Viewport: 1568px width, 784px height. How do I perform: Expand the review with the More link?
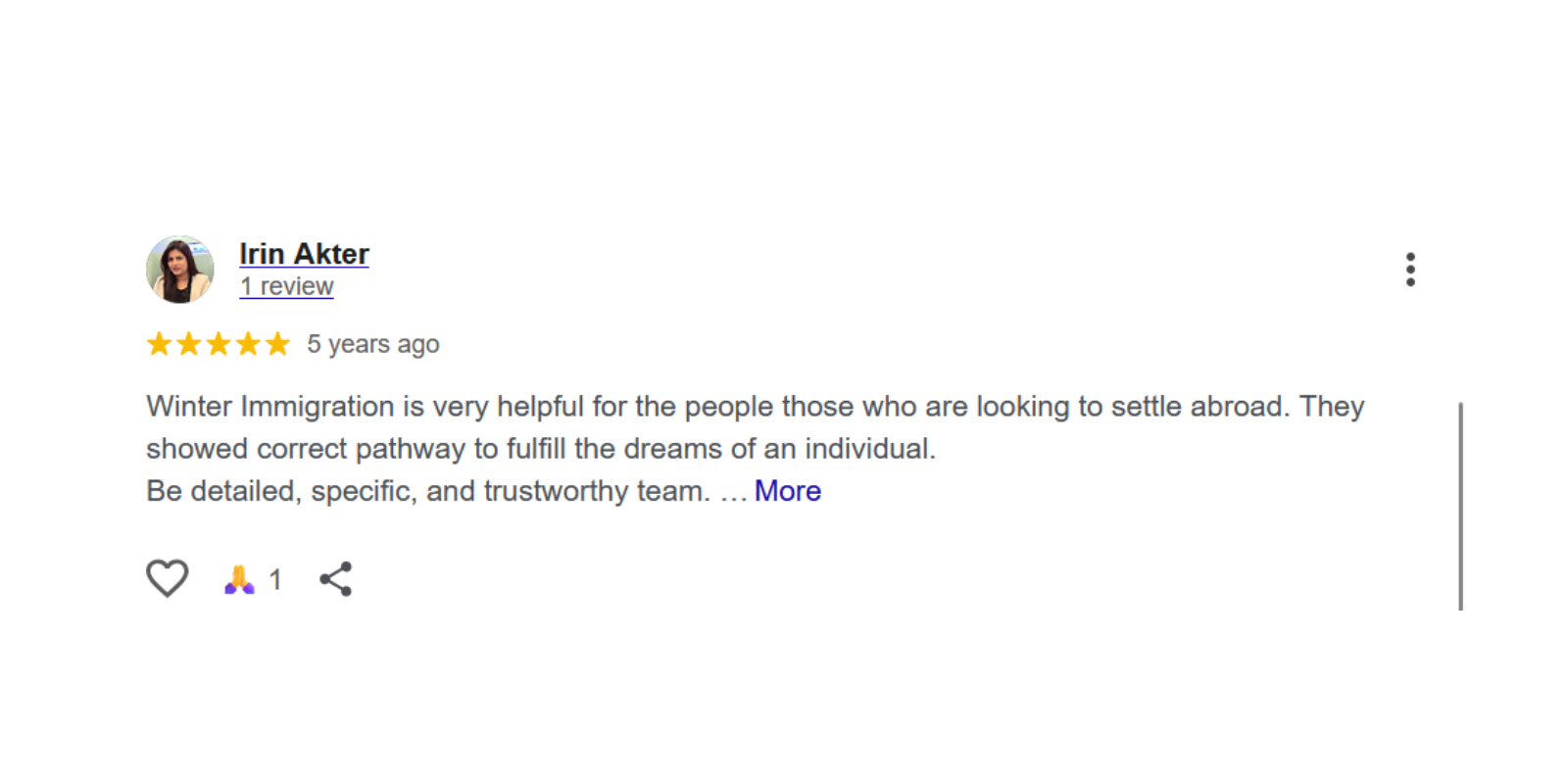click(x=787, y=491)
